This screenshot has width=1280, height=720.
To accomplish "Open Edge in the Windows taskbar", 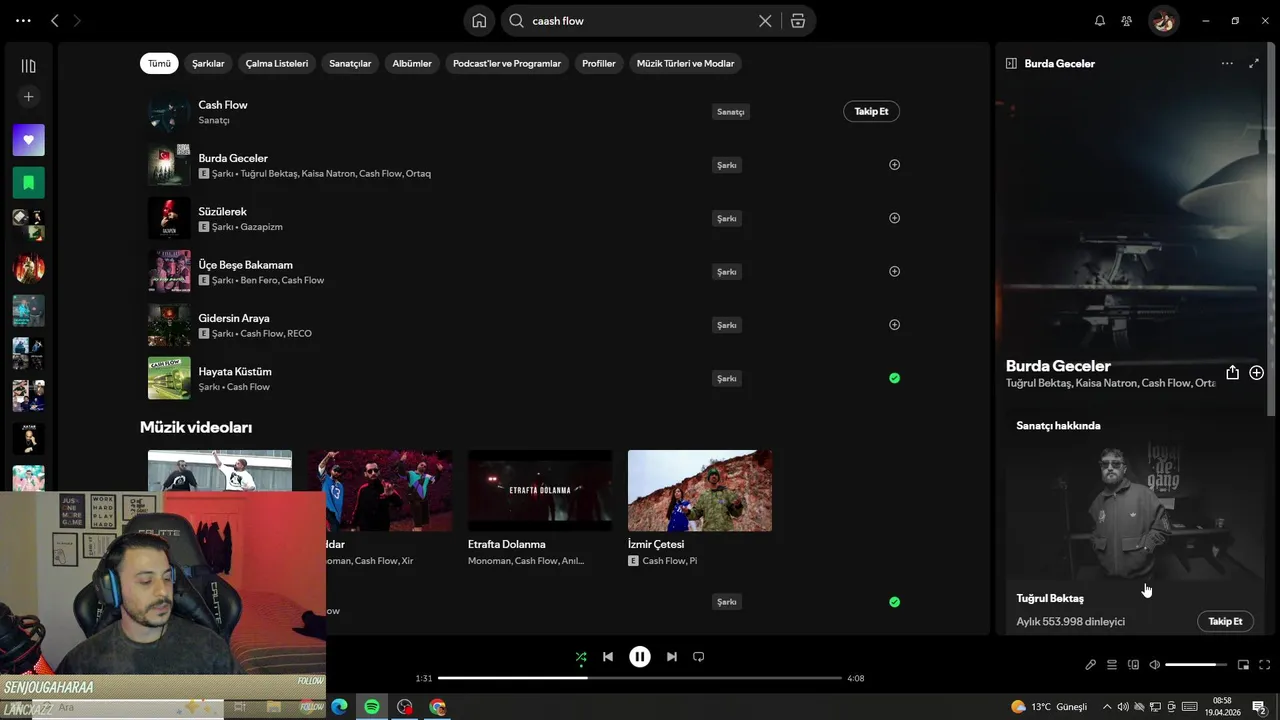I will point(339,707).
